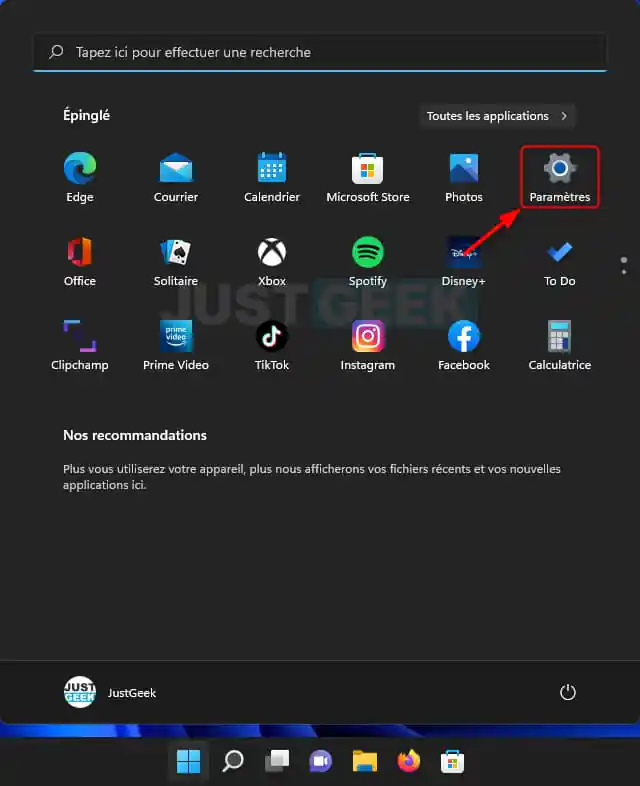Open Prime Video

[176, 345]
